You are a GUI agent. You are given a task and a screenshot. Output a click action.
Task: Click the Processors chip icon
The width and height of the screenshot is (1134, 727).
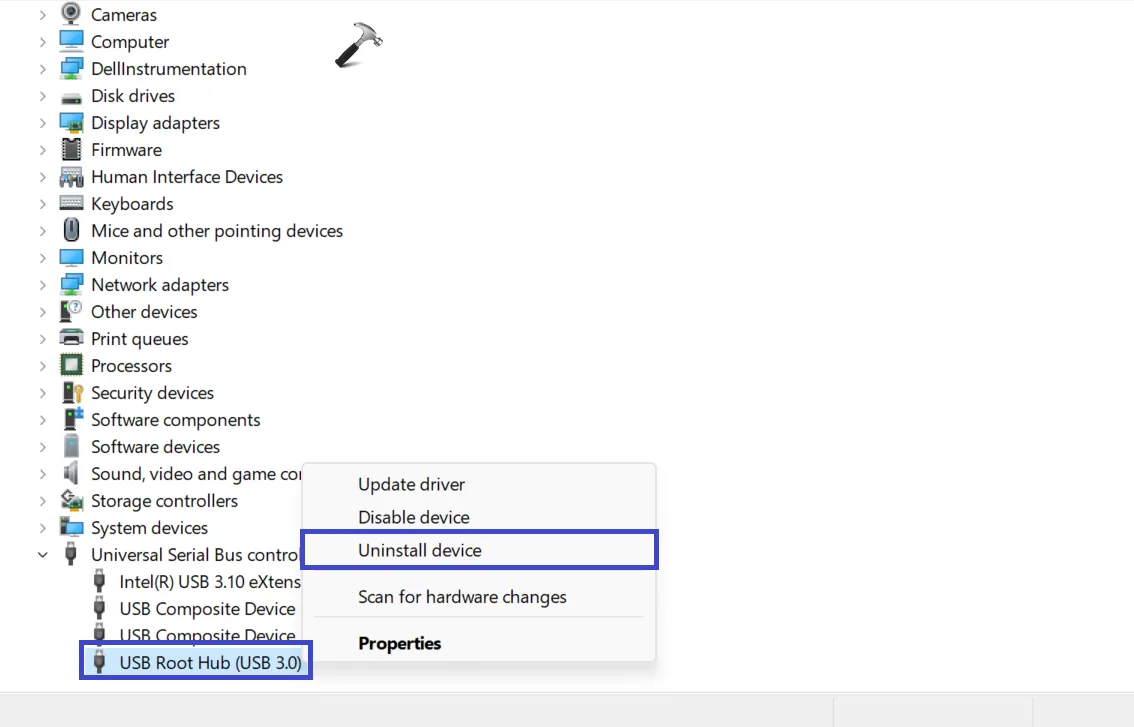(x=71, y=365)
